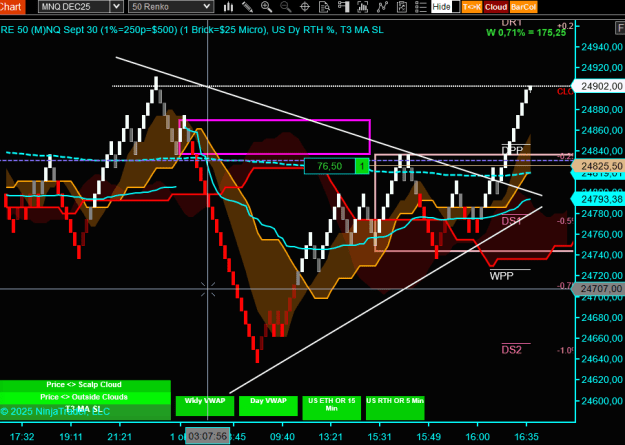
Task: Open the drawing tools pencil icon
Action: 247,6
